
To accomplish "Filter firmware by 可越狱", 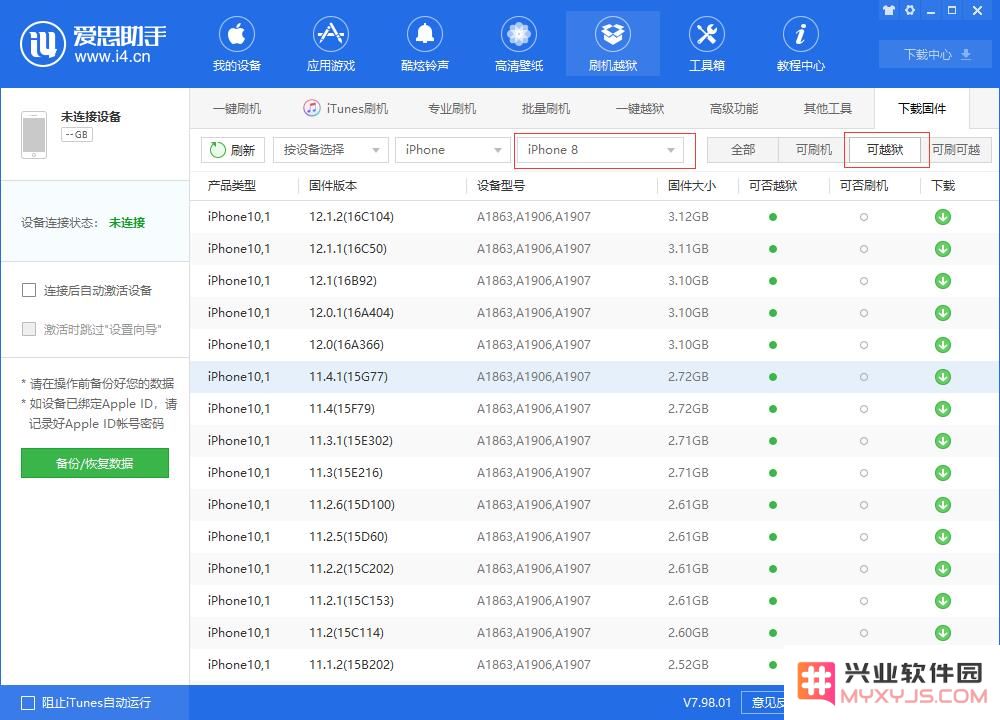I will [885, 150].
